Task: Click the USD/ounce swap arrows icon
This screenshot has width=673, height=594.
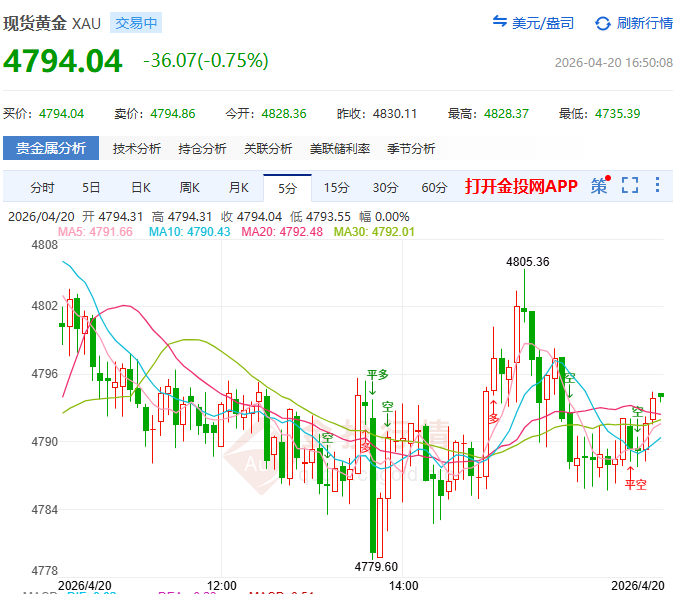Action: click(500, 21)
